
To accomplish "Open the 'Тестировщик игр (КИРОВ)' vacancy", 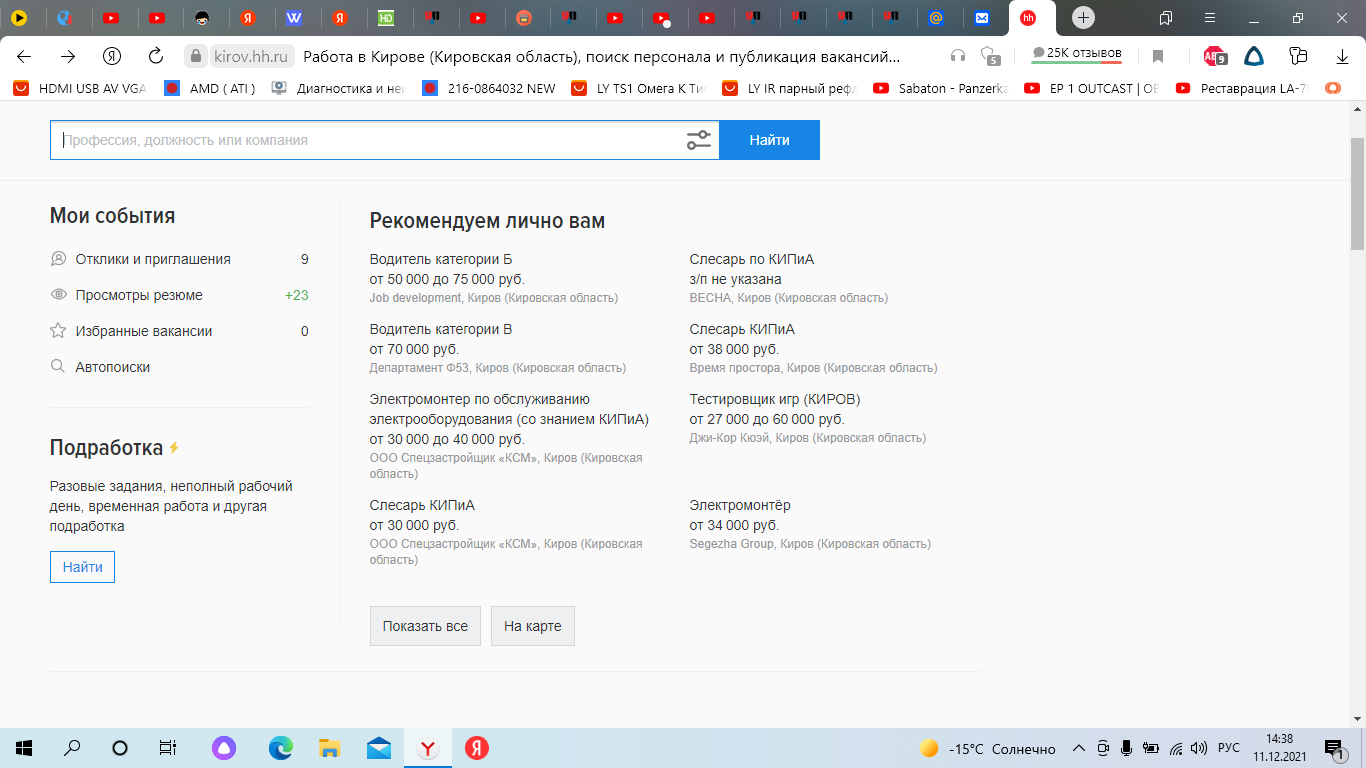I will point(774,399).
